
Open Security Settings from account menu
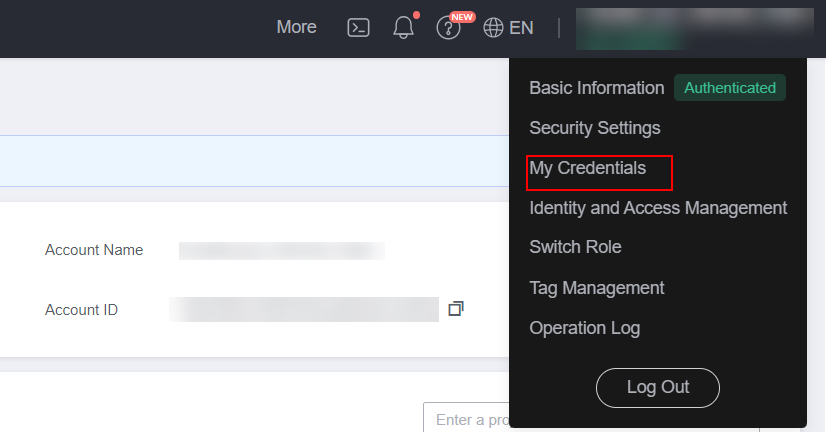tap(595, 128)
